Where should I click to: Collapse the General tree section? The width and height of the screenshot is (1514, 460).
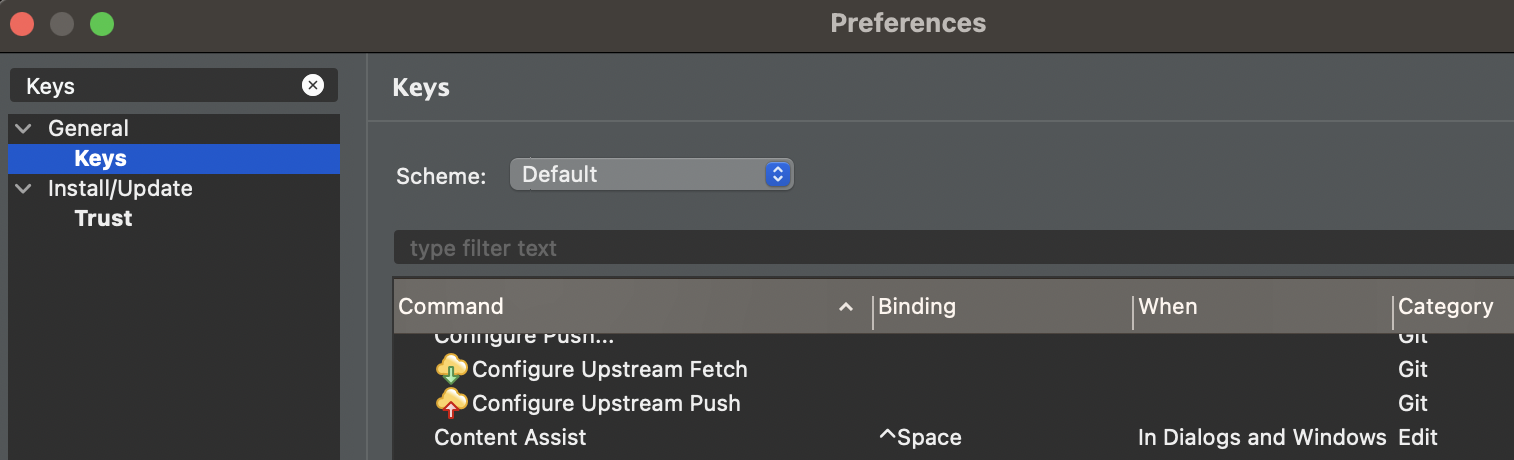coord(24,129)
